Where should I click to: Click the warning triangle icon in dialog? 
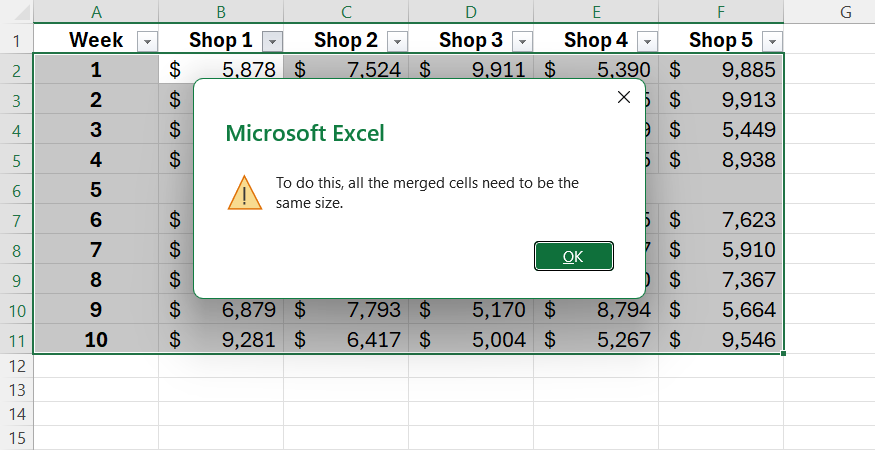point(244,193)
